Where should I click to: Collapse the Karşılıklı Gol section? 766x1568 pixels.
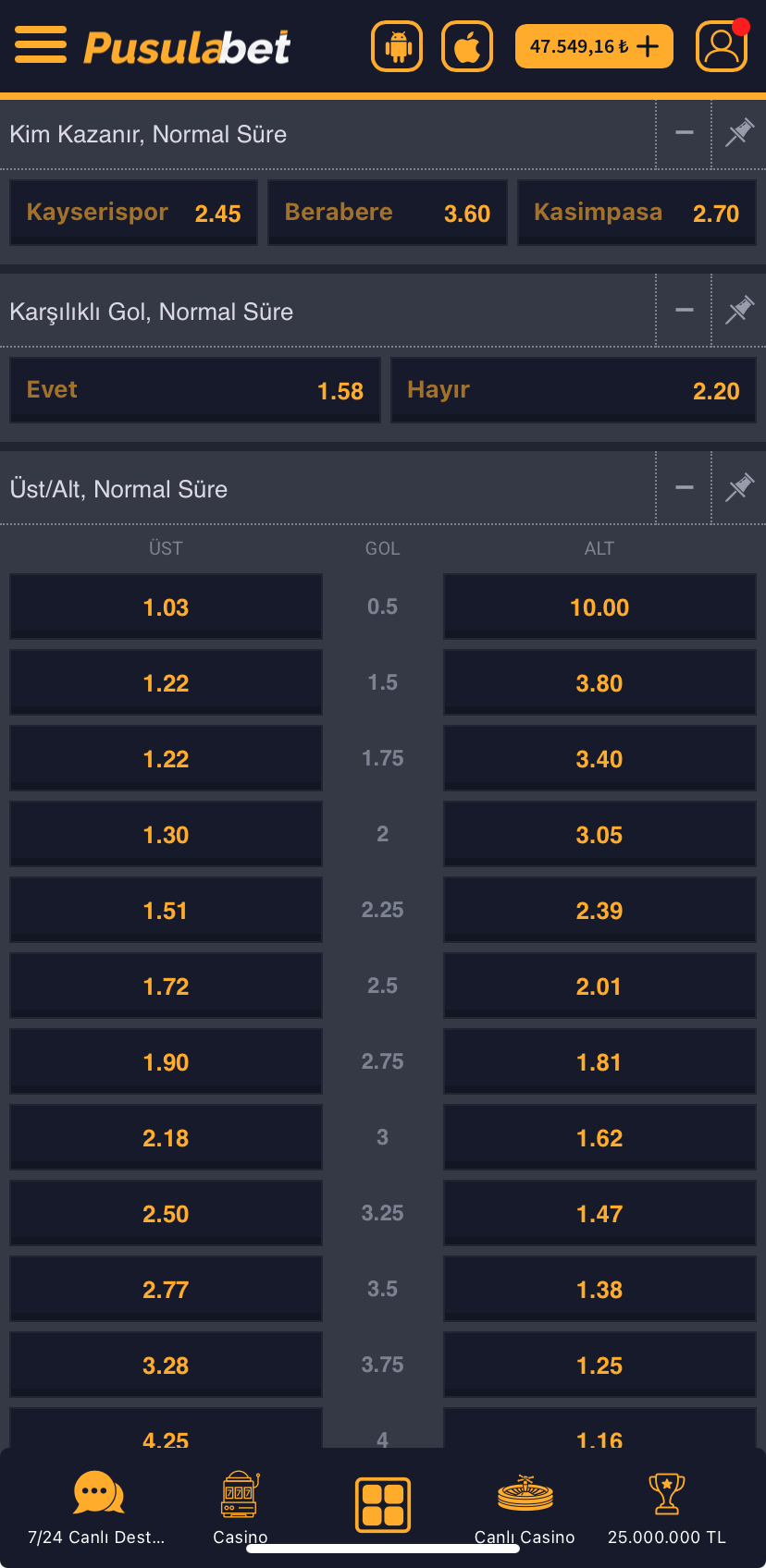coord(685,311)
